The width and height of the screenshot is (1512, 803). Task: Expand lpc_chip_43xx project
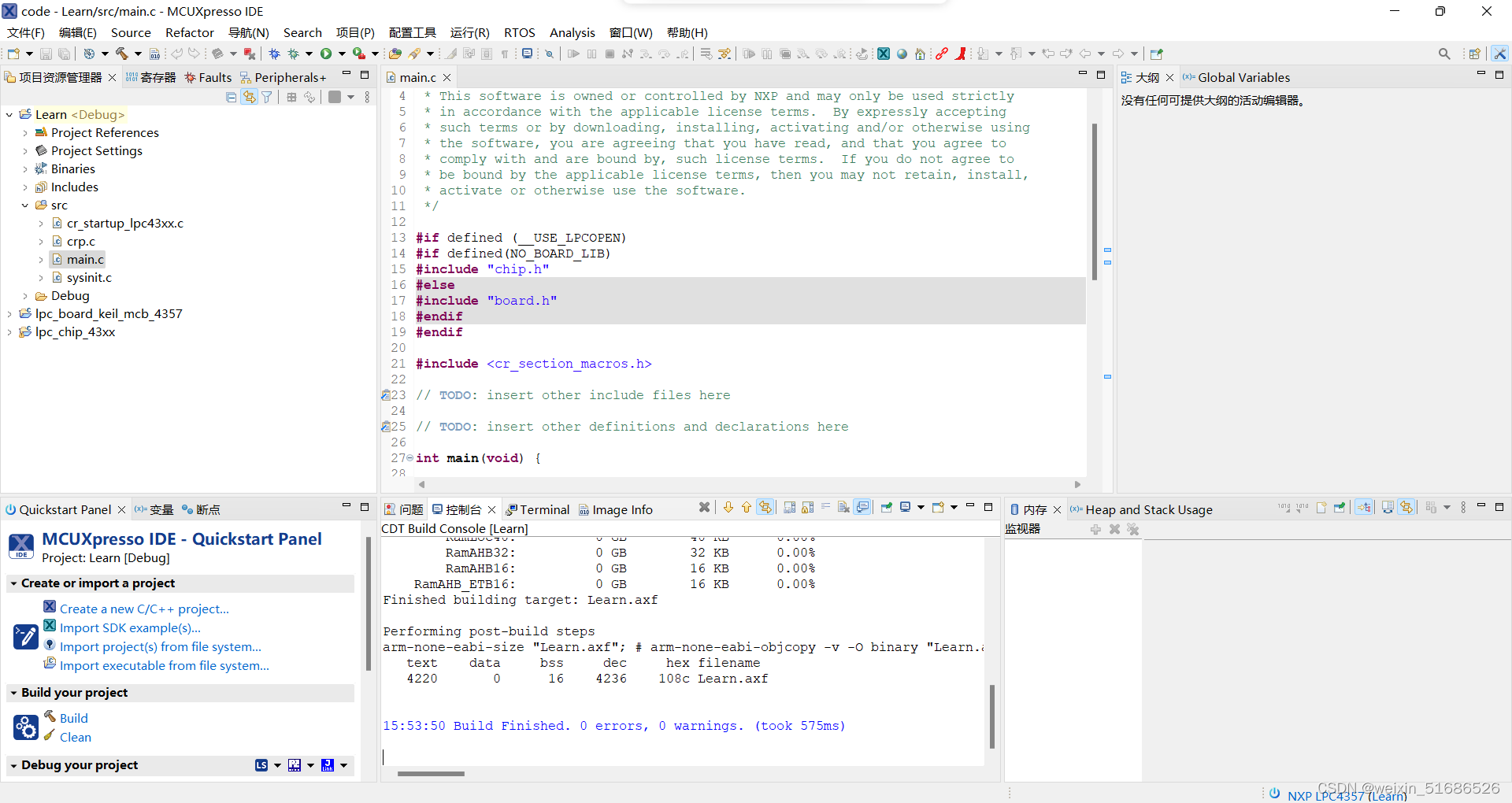pos(9,332)
